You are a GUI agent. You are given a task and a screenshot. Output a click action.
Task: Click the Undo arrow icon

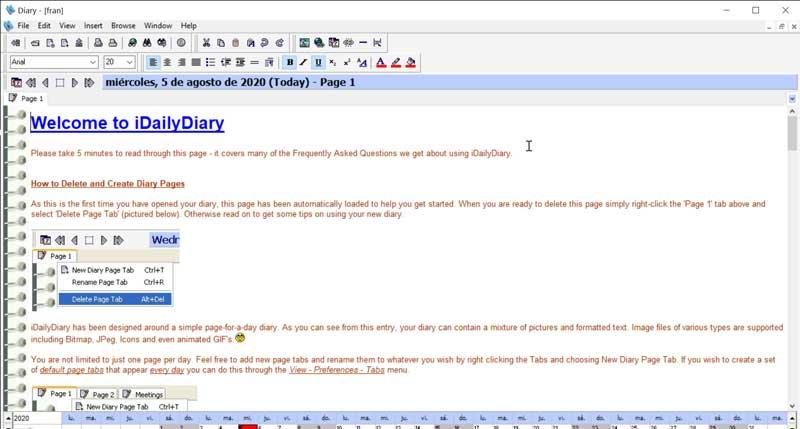tap(264, 43)
